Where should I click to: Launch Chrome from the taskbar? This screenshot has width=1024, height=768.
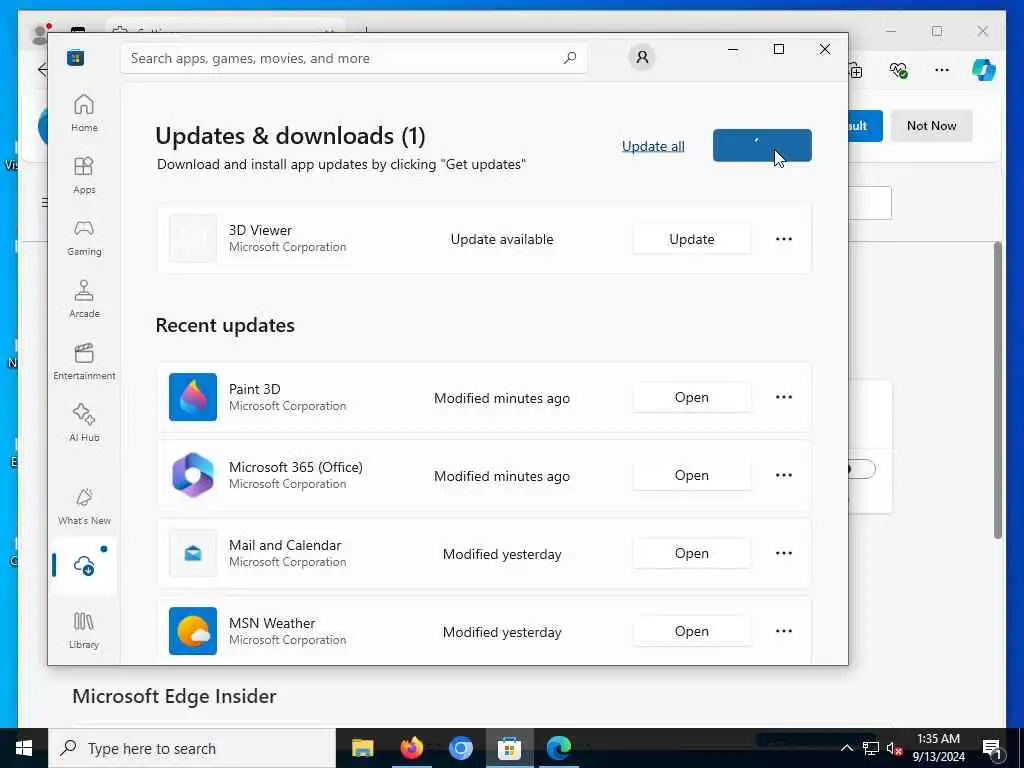pos(460,748)
